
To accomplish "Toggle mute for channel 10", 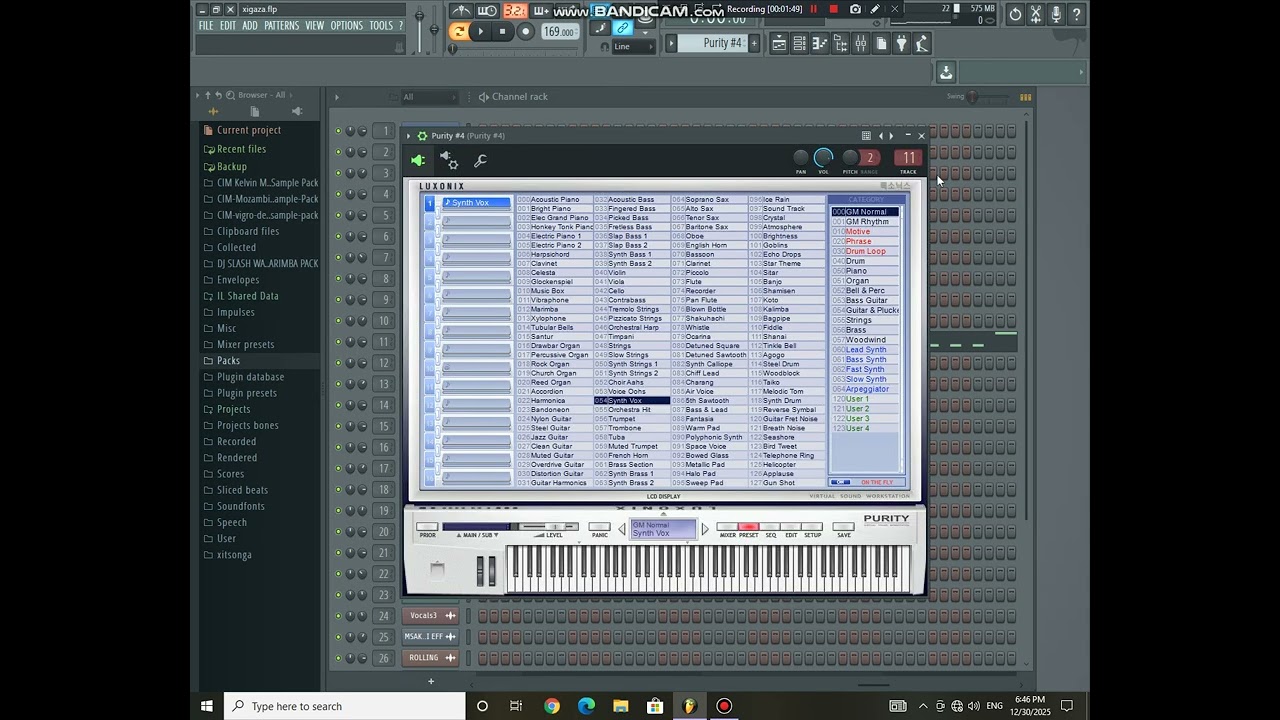I will coord(338,321).
